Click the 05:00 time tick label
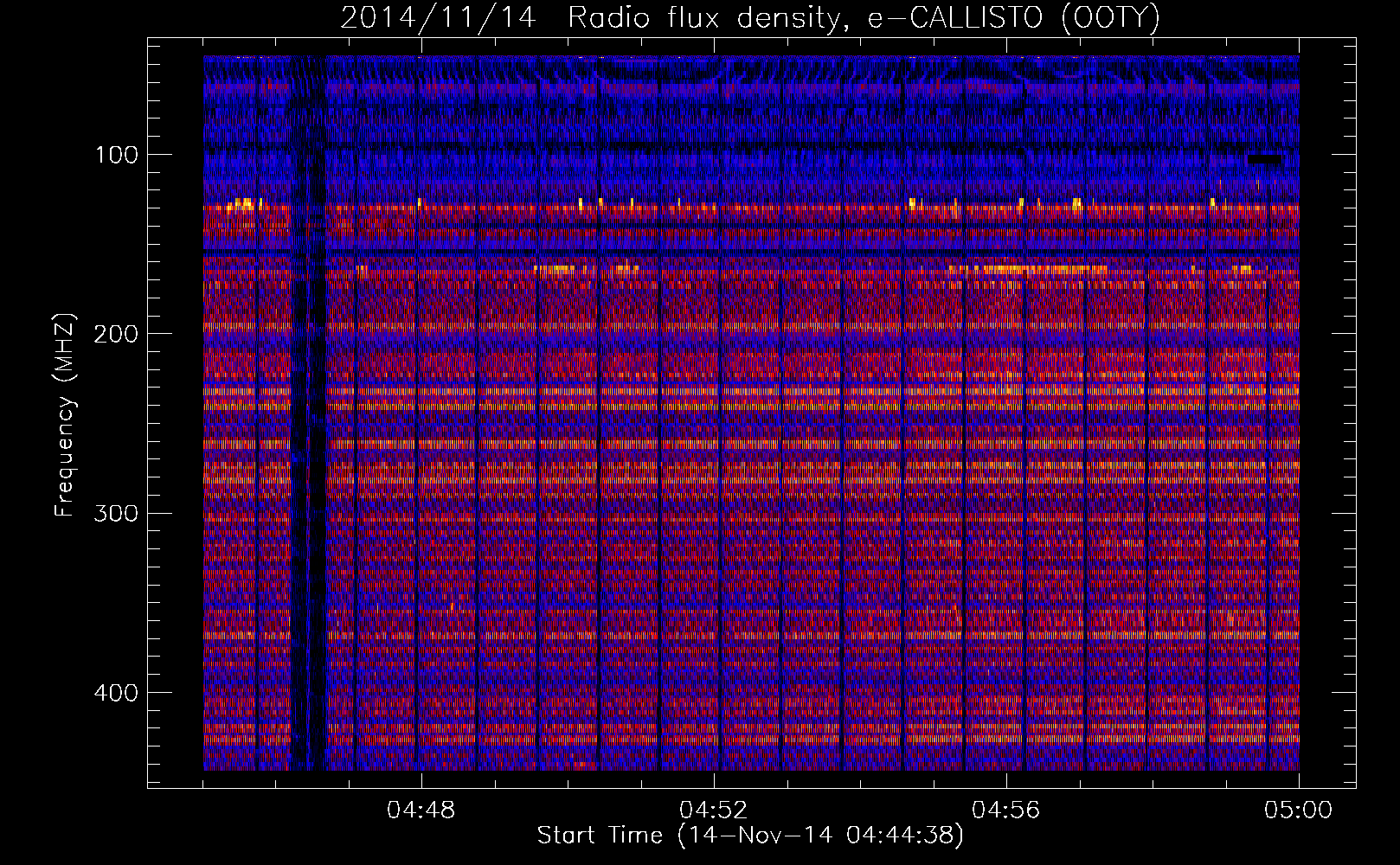This screenshot has height=865, width=1400. (x=1299, y=811)
